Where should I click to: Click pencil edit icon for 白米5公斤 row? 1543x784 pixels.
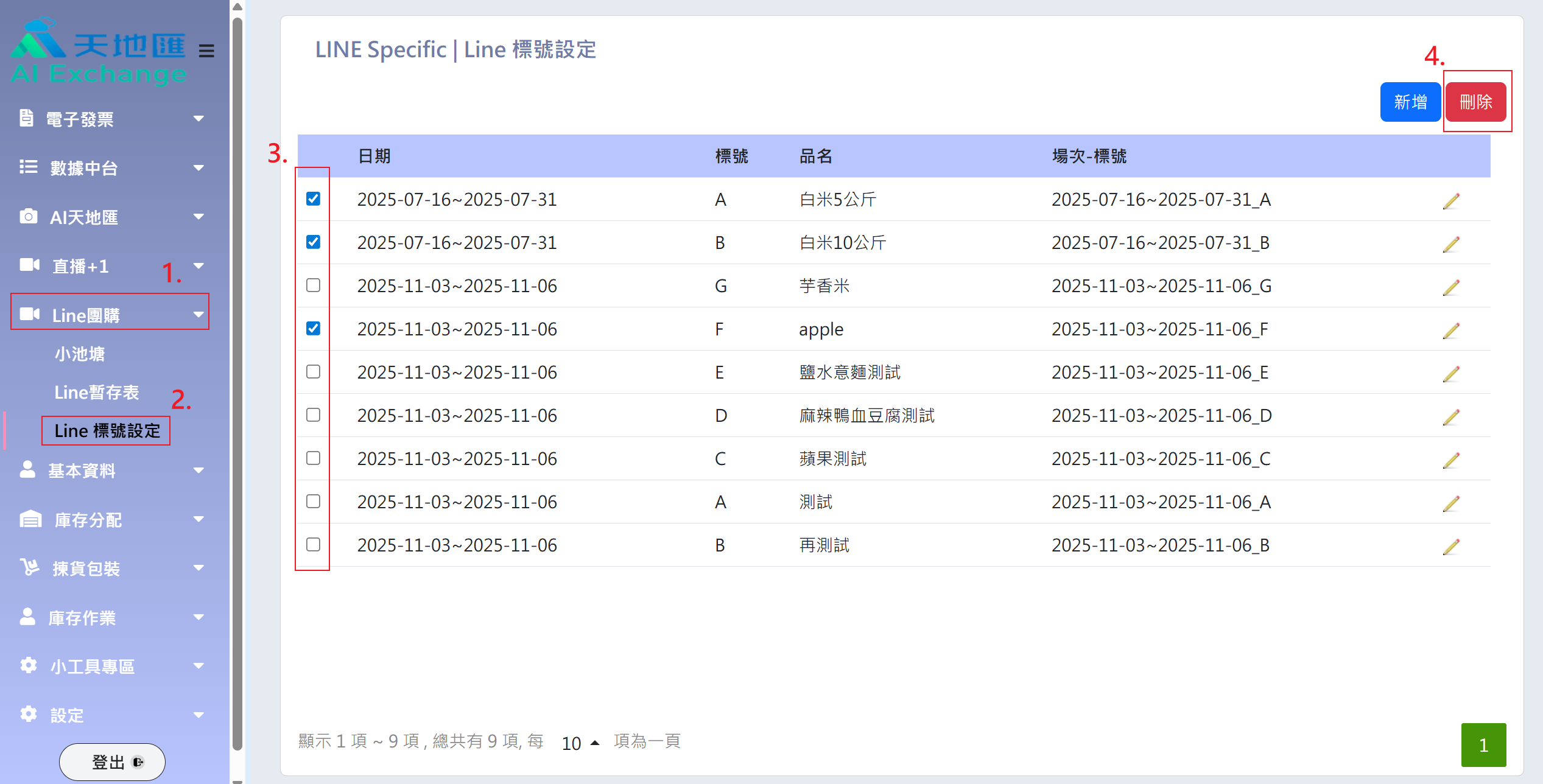click(1451, 201)
